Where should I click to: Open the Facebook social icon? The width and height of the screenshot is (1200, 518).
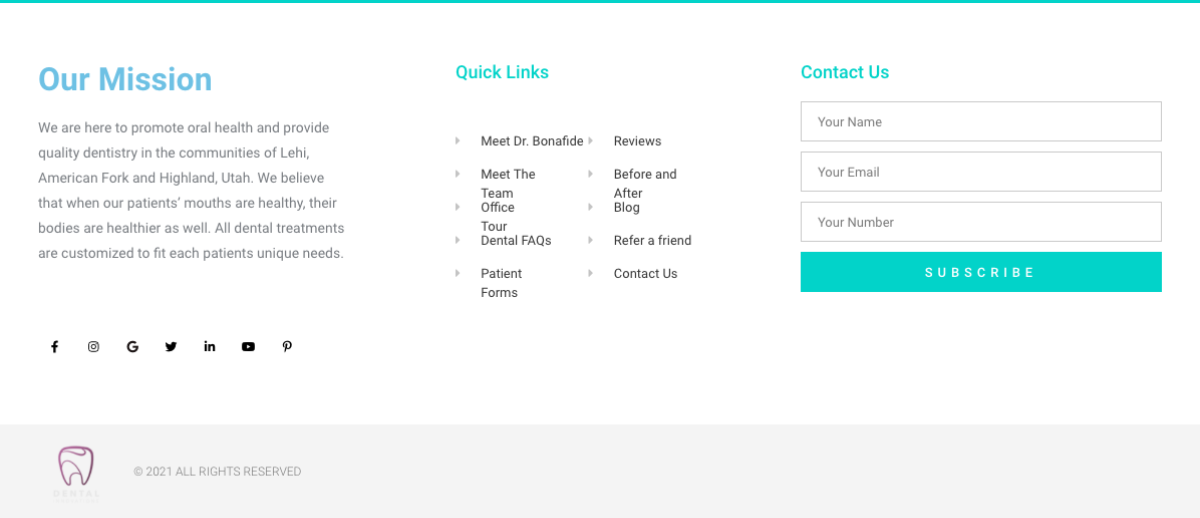(55, 347)
